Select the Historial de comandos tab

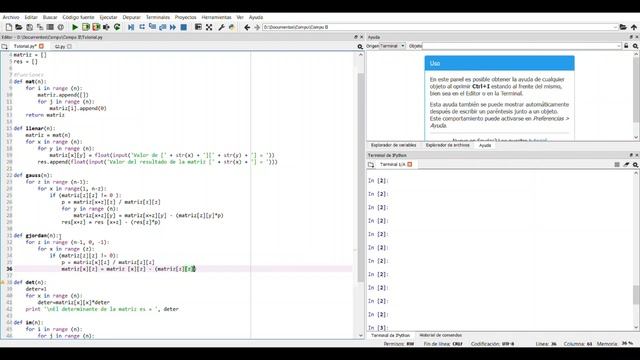pyautogui.click(x=440, y=336)
